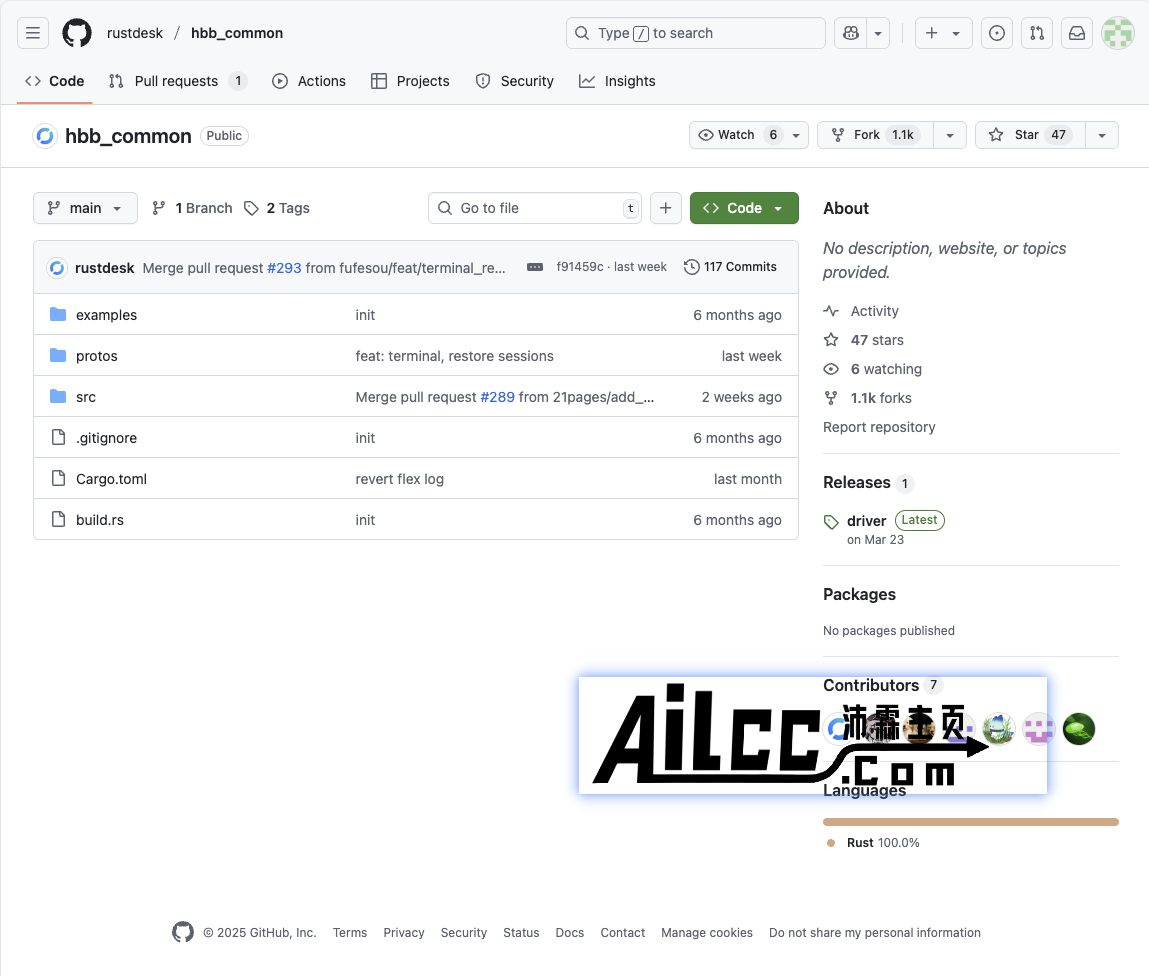Viewport: 1149px width, 976px height.
Task: Expand the Watch notifications dropdown arrow
Action: tap(796, 135)
